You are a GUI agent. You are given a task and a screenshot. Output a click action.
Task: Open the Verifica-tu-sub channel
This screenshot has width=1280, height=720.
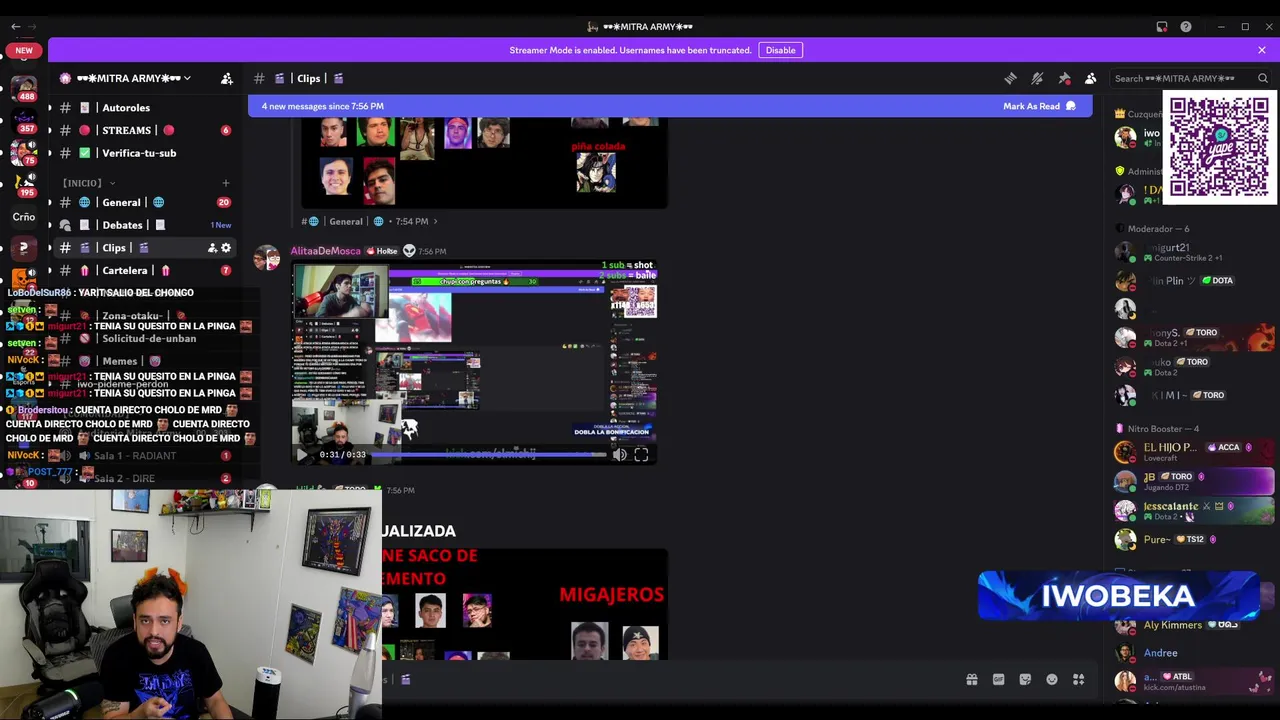coord(140,153)
